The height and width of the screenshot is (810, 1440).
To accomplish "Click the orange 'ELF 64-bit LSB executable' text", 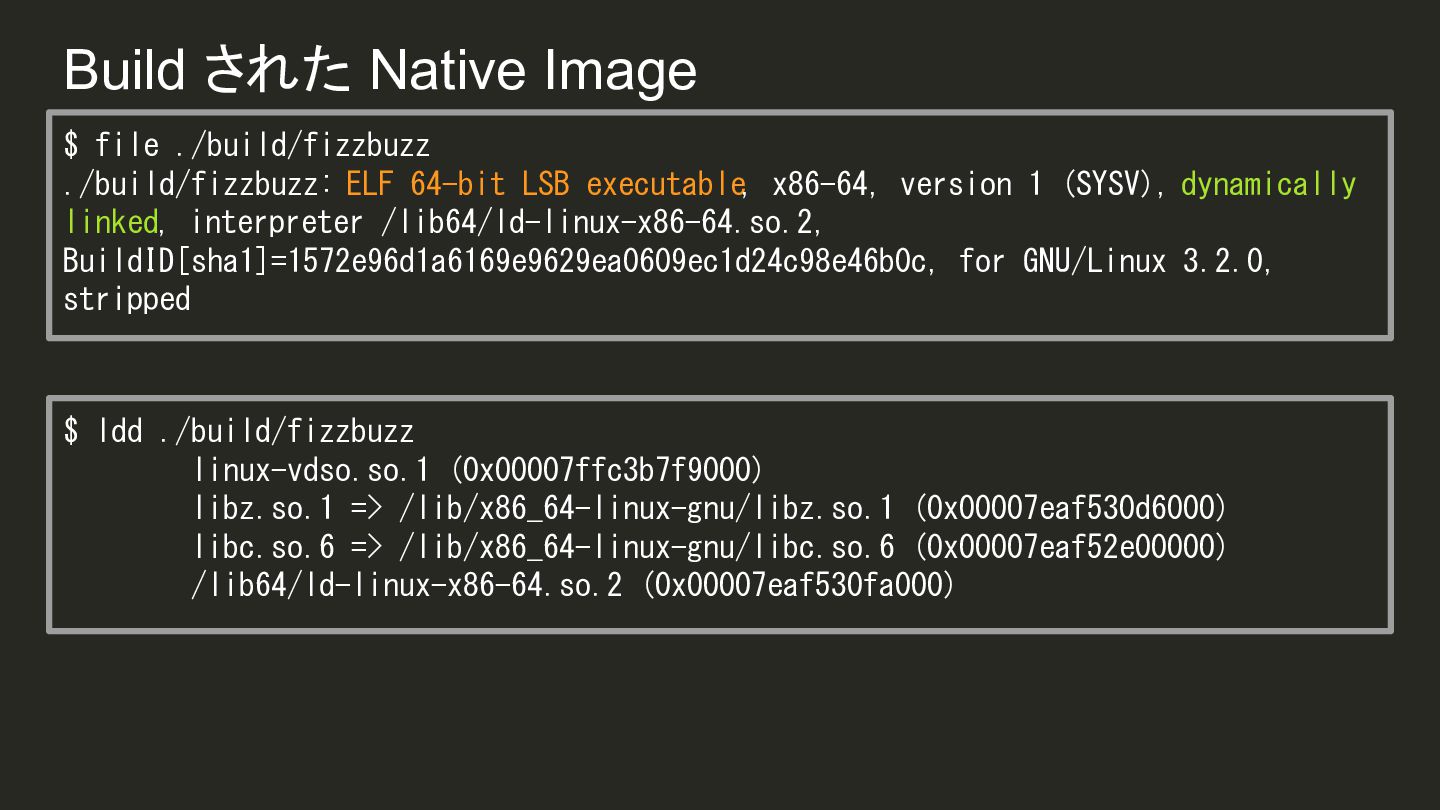I will 545,184.
